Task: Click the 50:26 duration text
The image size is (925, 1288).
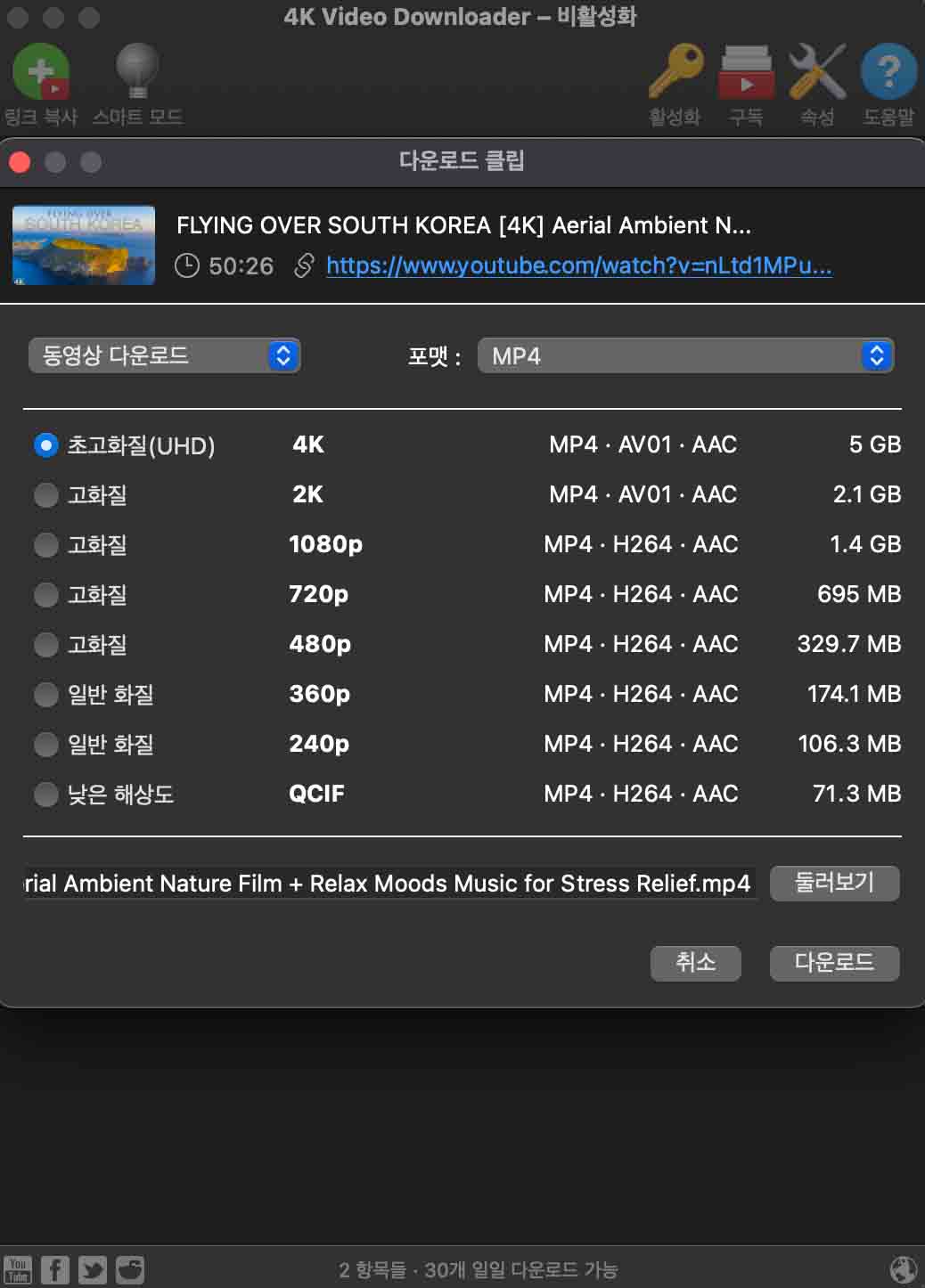Action: (241, 265)
